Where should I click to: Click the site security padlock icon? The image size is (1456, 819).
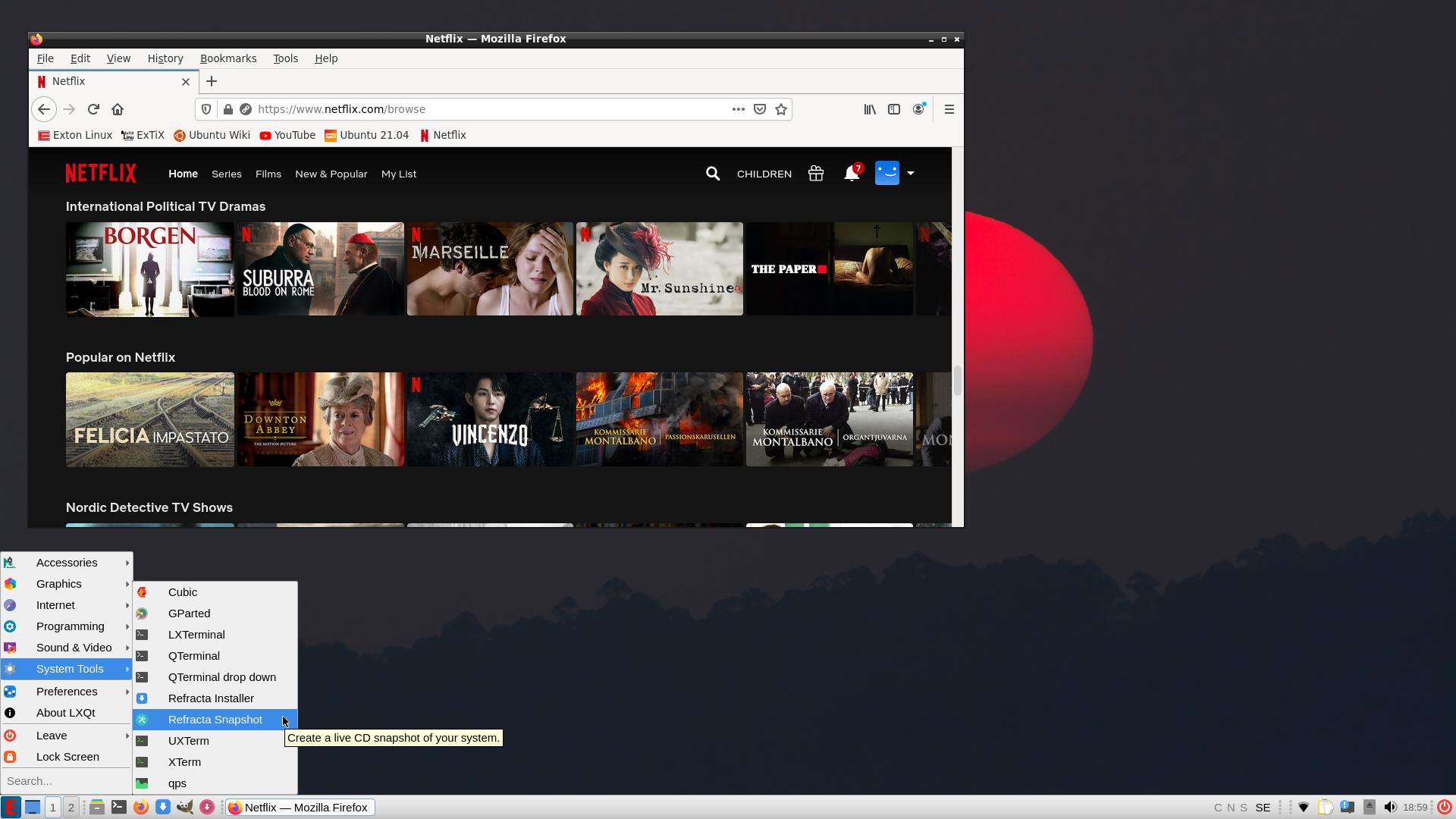coord(227,109)
